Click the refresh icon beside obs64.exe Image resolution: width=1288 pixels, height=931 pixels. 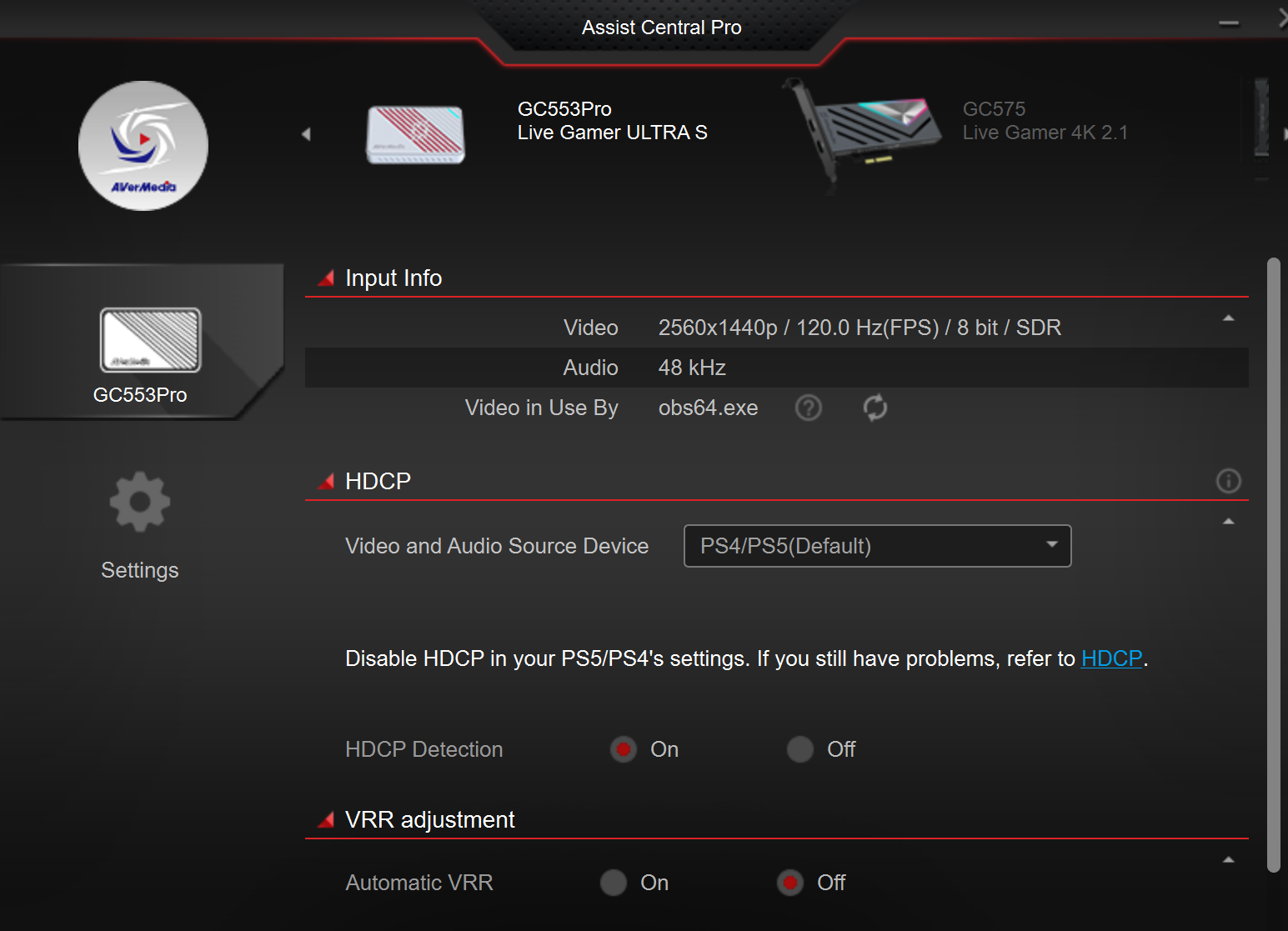(875, 408)
